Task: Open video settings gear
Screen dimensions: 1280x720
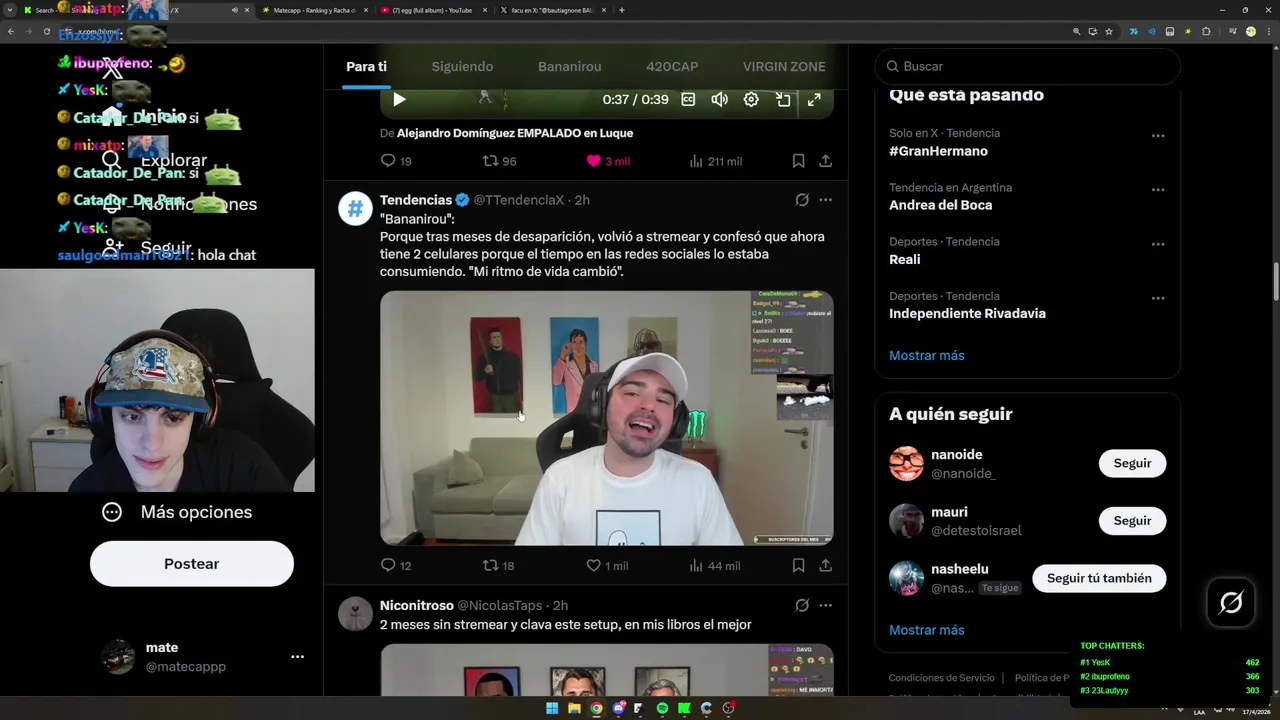Action: coord(751,99)
